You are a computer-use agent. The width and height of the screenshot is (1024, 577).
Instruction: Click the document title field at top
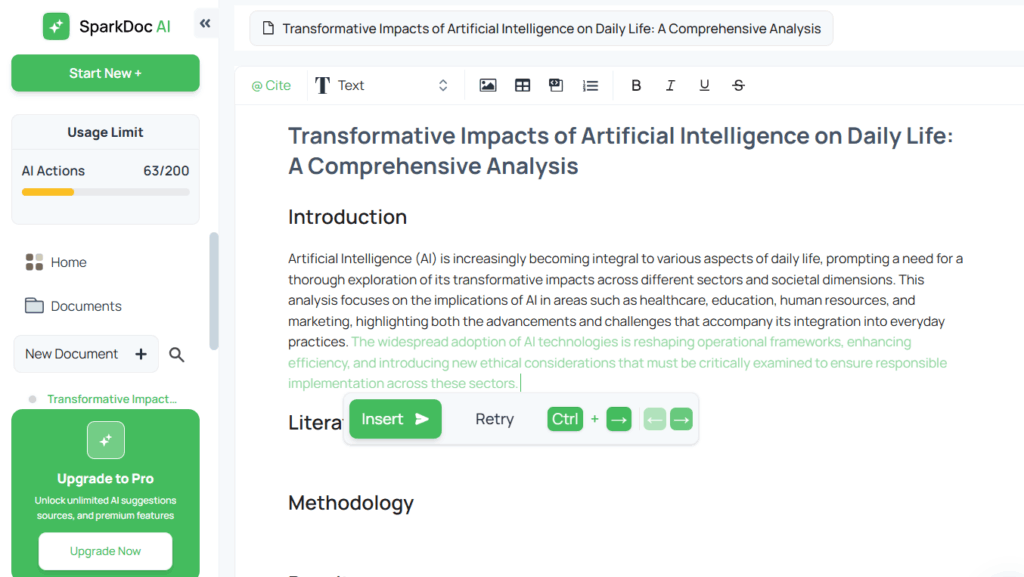pos(541,29)
